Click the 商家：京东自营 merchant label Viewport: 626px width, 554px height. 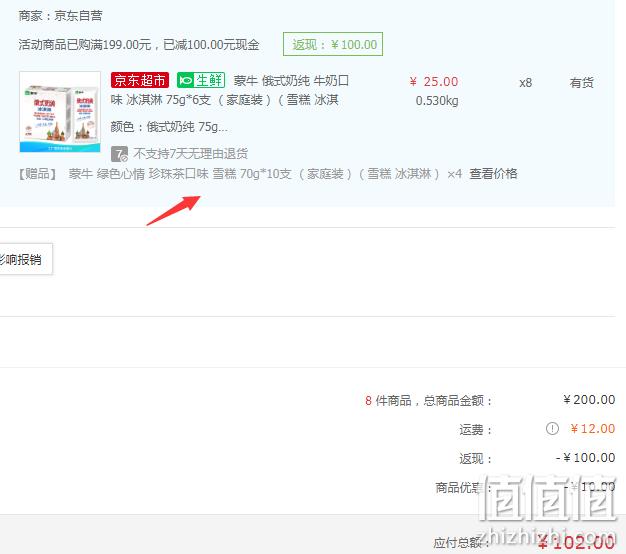pyautogui.click(x=60, y=16)
